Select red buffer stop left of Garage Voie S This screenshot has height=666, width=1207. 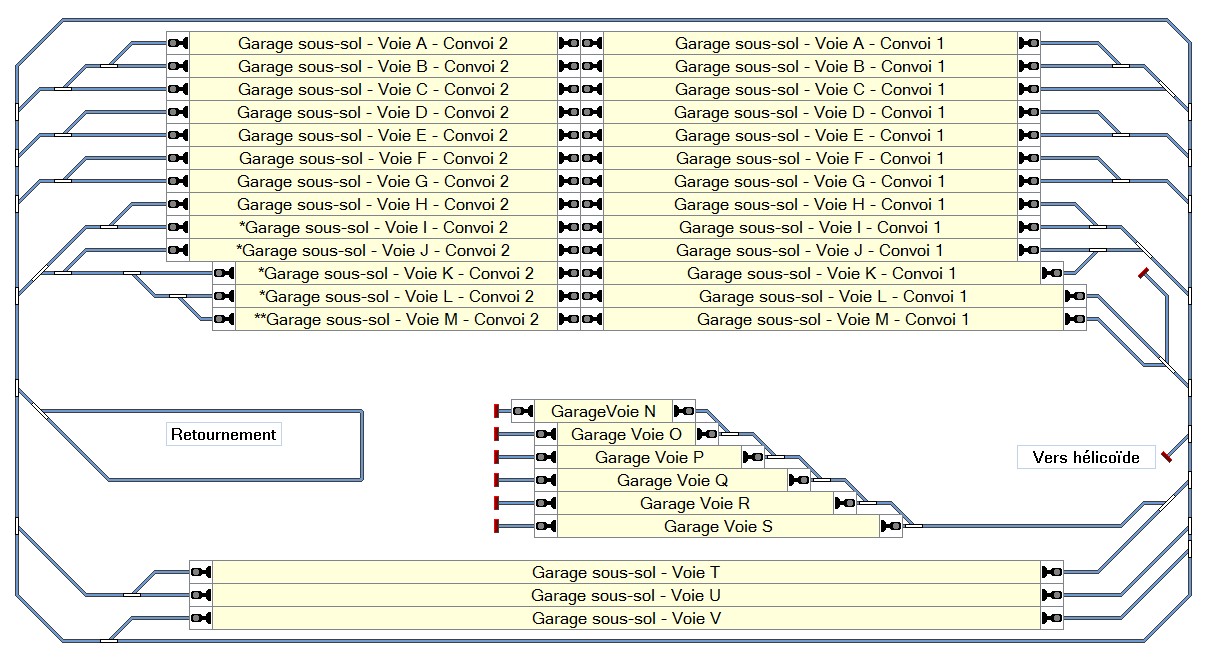(496, 526)
